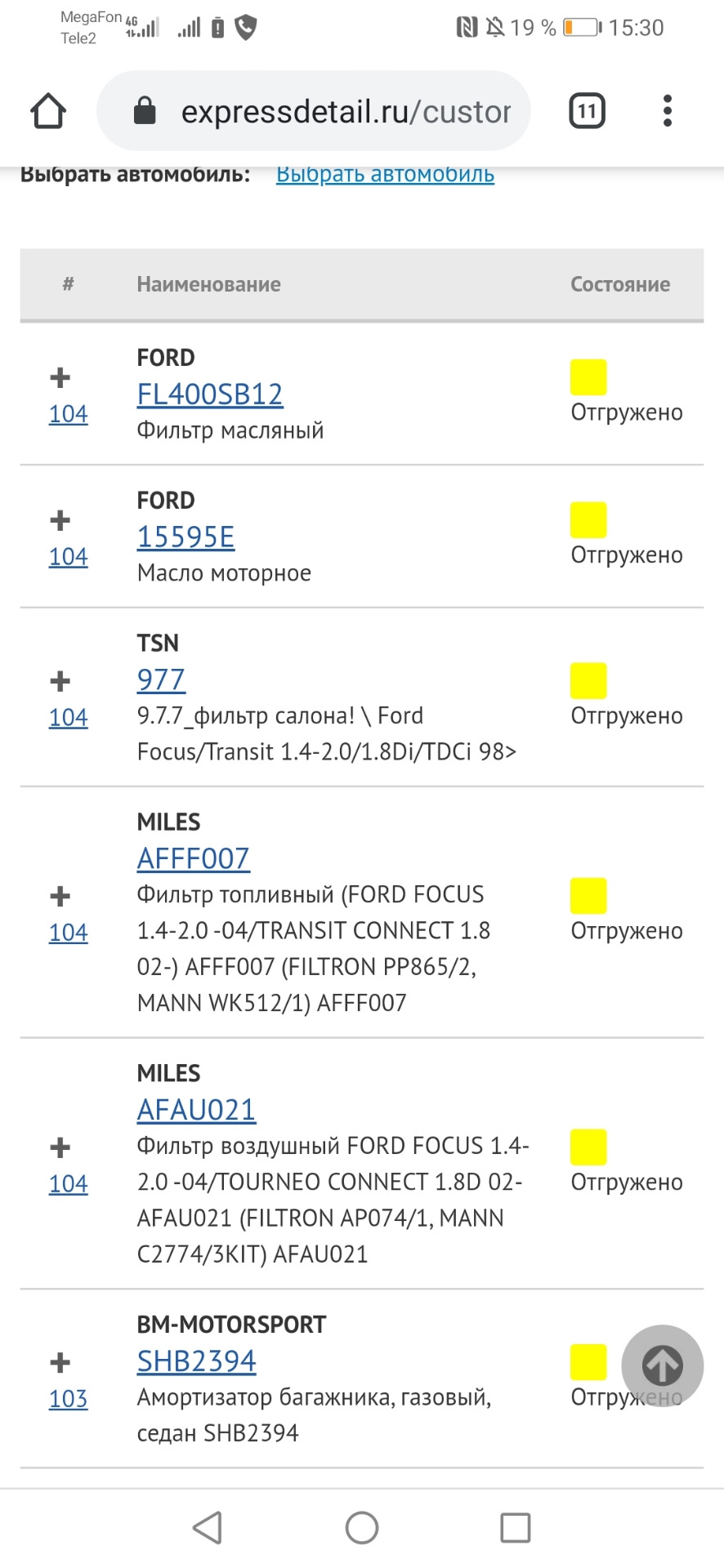
Task: Open part number FL400SB12 link
Action: click(210, 394)
